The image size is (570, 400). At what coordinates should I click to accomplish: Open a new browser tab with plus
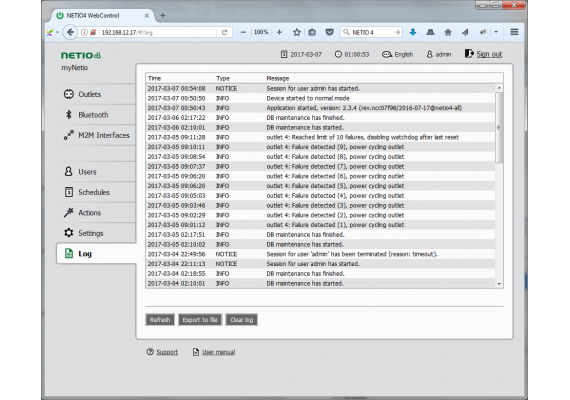163,15
